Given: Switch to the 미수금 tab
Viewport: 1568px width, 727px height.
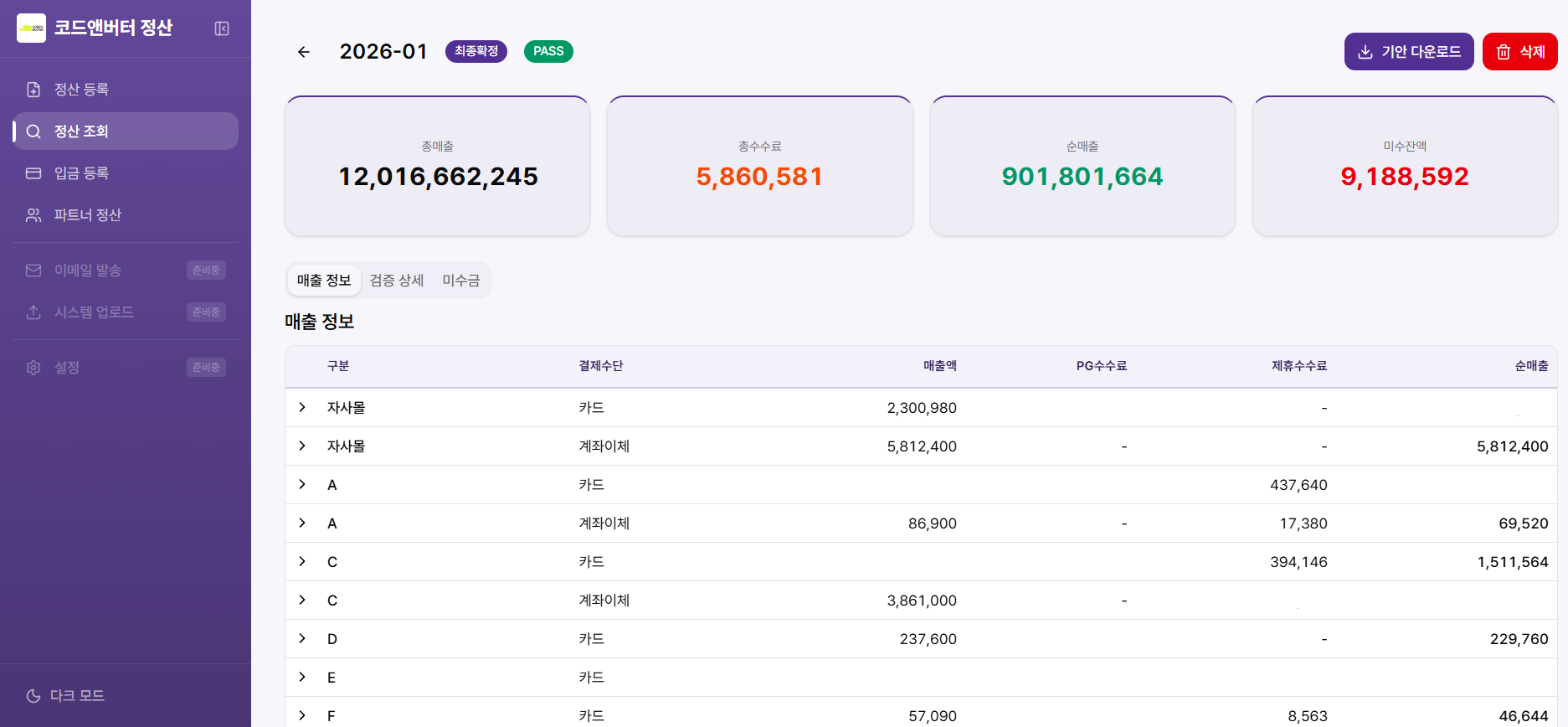Looking at the screenshot, I should [461, 281].
